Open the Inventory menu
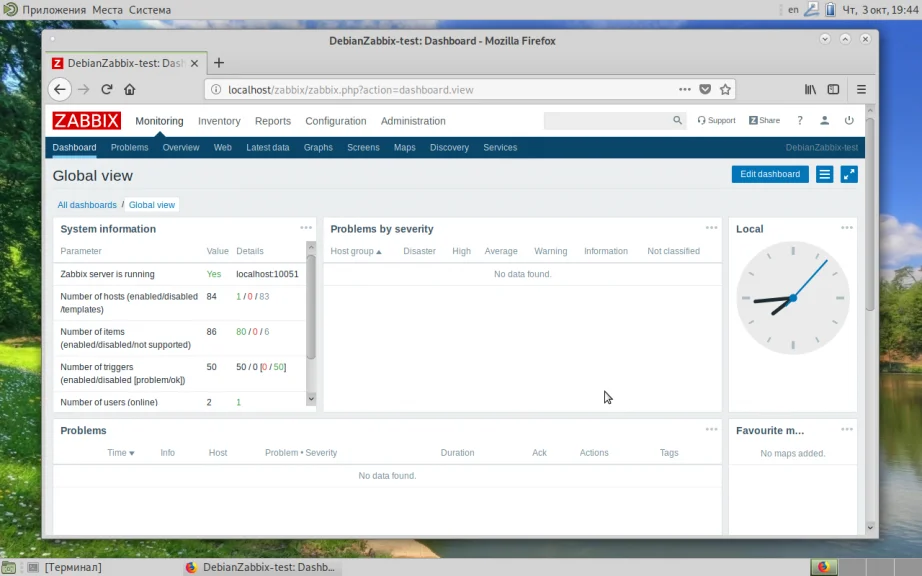The height and width of the screenshot is (576, 922). [x=219, y=120]
